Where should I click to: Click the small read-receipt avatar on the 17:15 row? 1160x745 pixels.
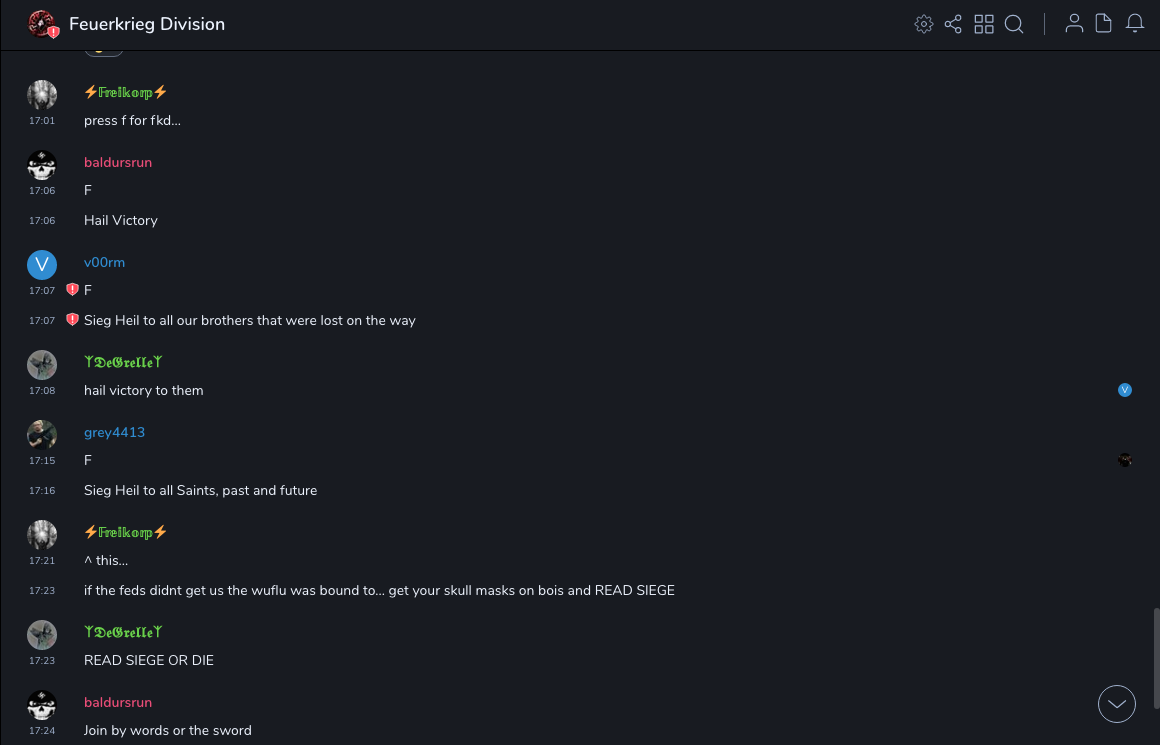(1125, 460)
